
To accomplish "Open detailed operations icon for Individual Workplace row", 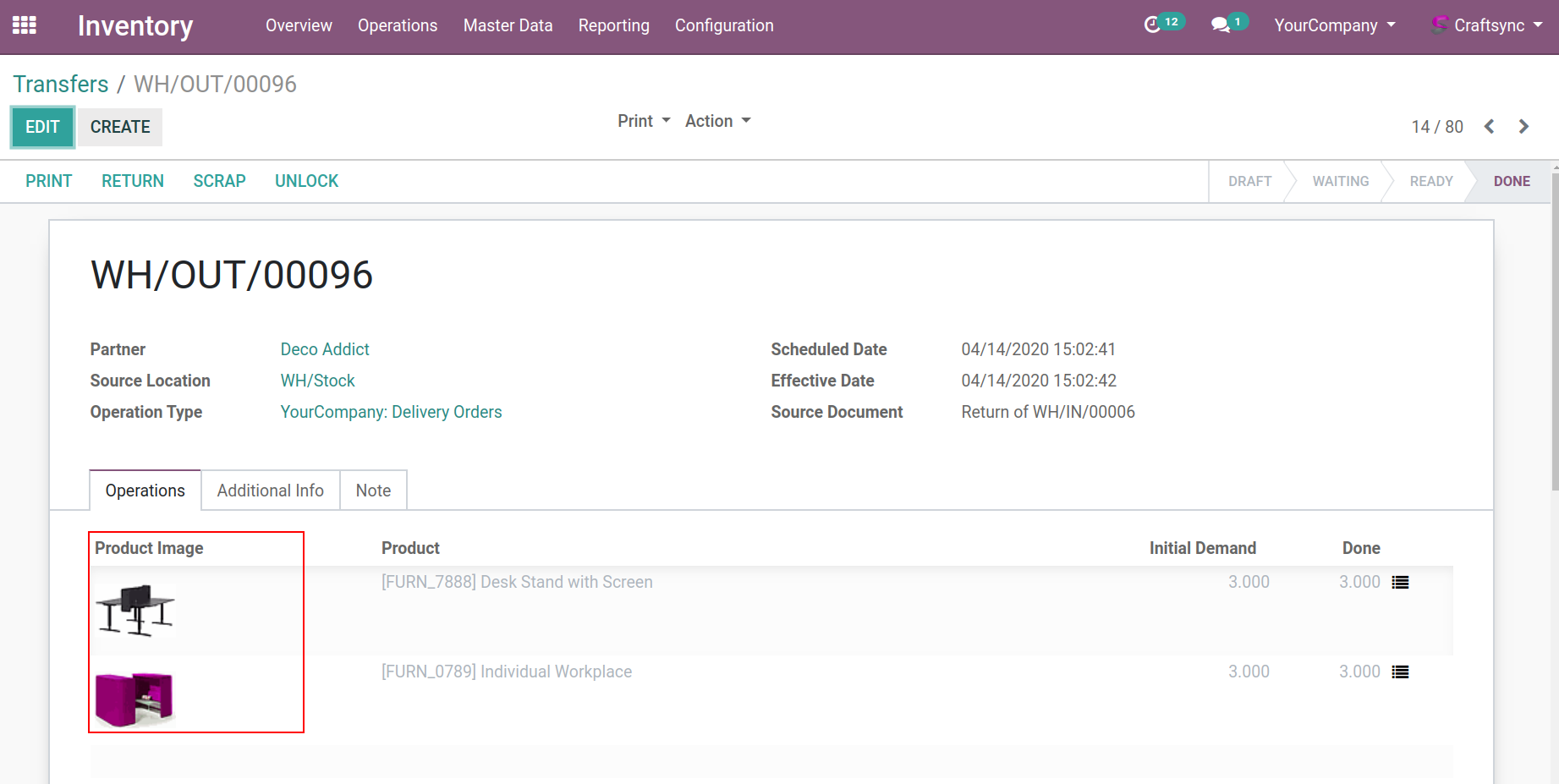I will click(x=1401, y=672).
